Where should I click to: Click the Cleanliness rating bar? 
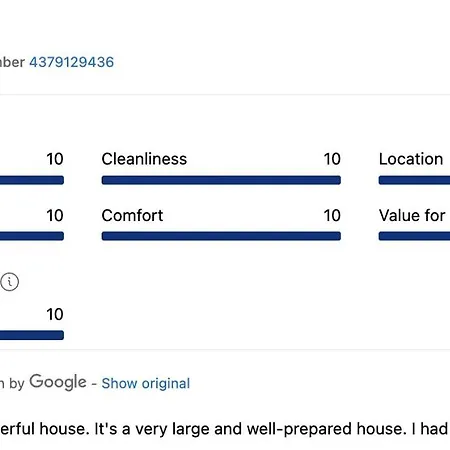(221, 180)
